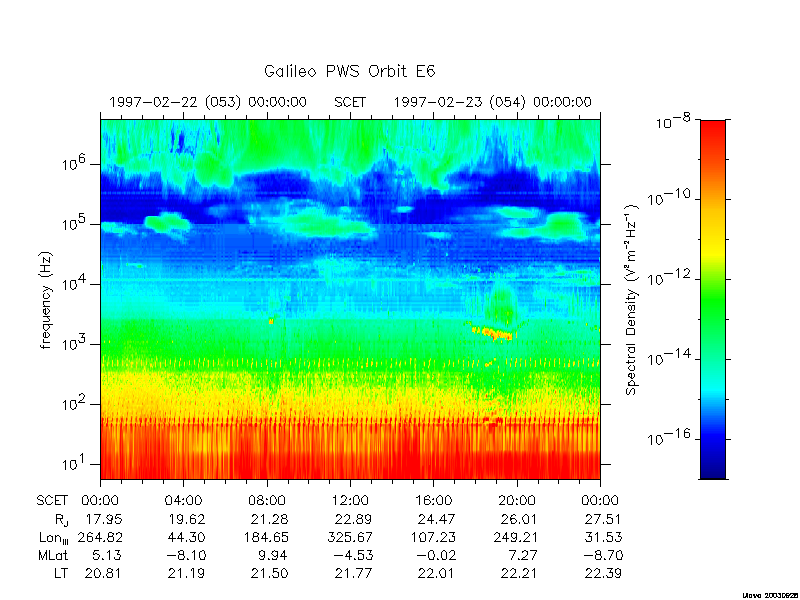
Task: Select the 20:00 SCET time label
Action: [x=516, y=501]
